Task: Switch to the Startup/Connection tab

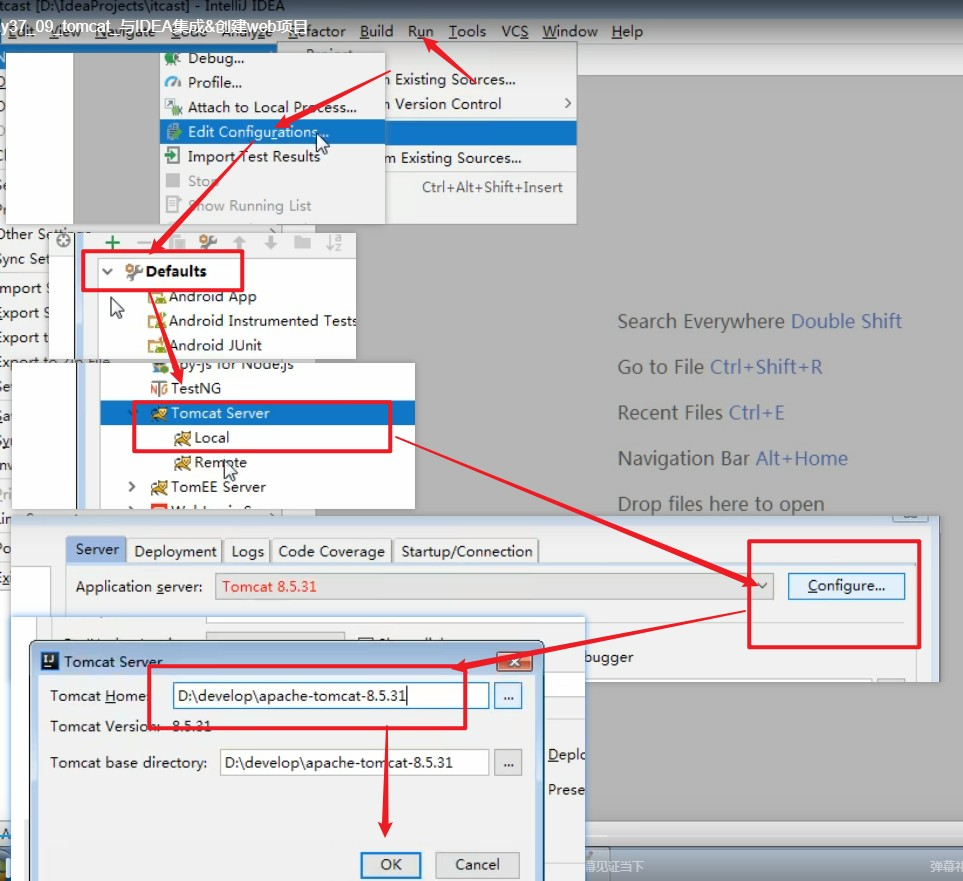Action: (x=467, y=551)
